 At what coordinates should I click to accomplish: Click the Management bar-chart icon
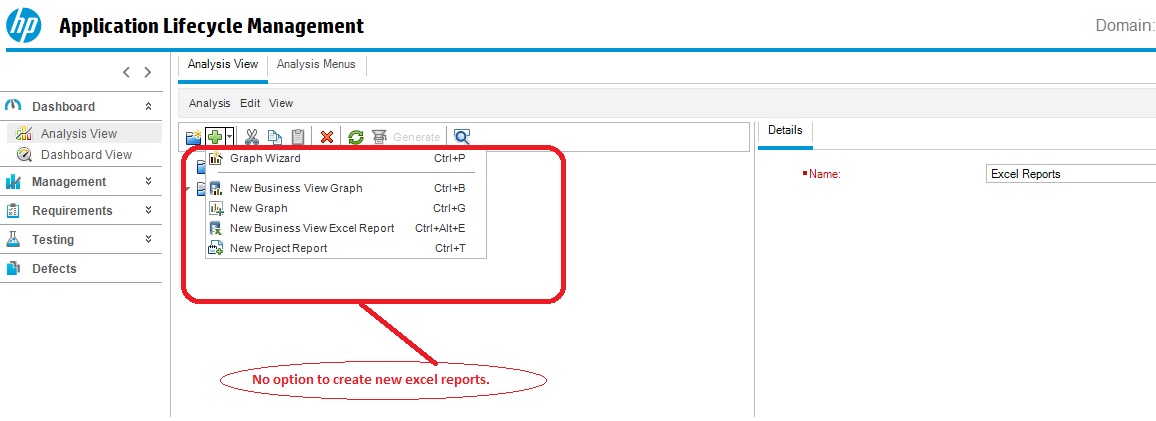click(x=13, y=181)
